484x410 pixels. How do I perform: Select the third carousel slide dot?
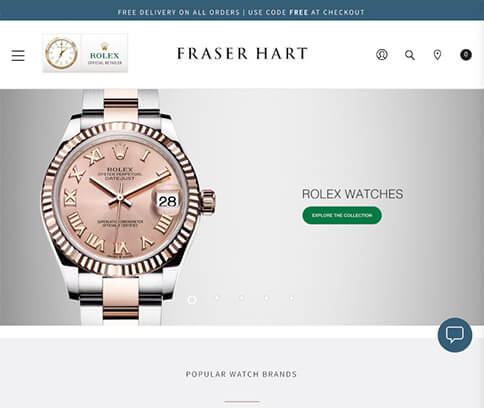click(242, 298)
